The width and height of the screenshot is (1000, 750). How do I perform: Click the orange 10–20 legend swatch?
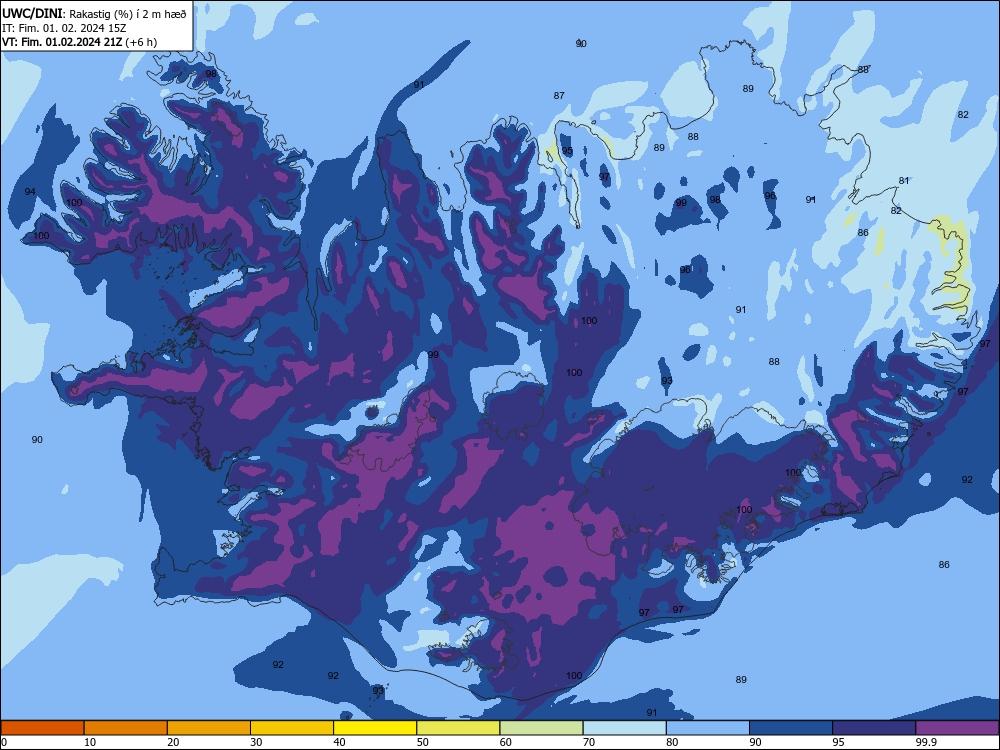tap(126, 728)
